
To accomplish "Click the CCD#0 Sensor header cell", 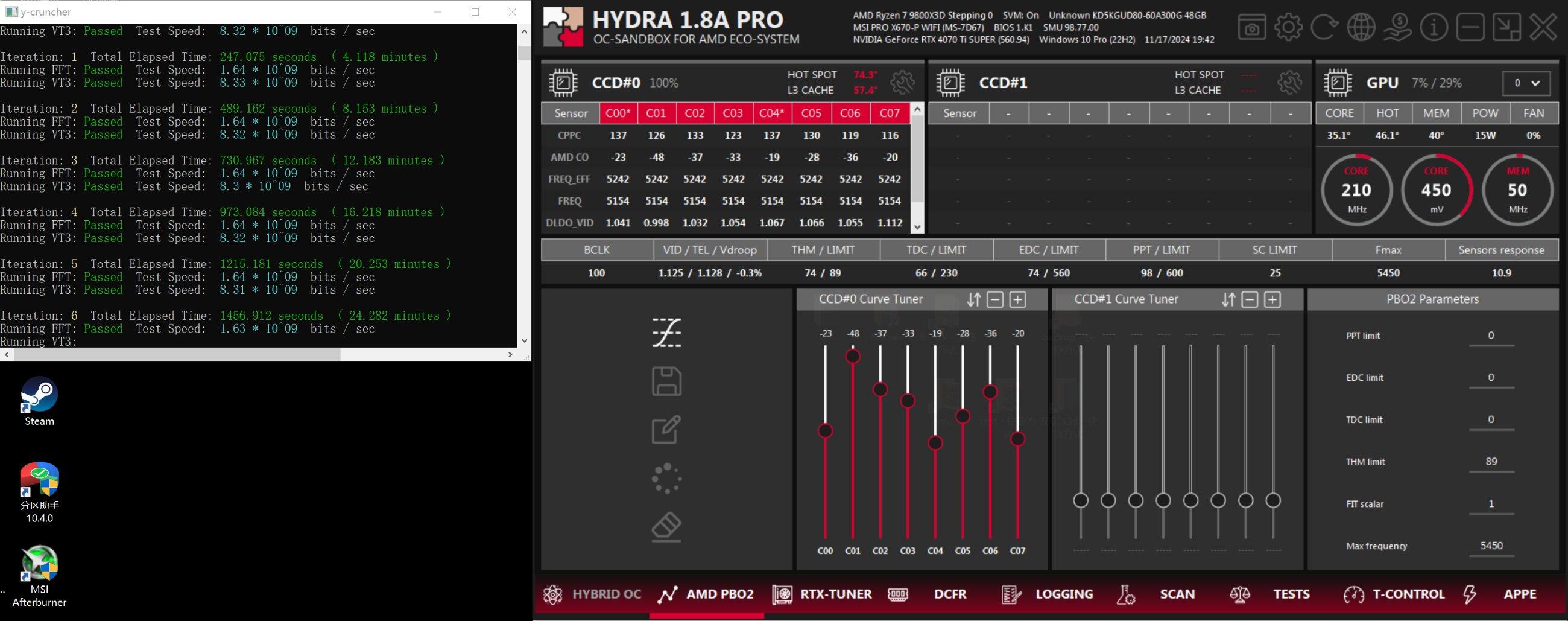I will coord(571,113).
